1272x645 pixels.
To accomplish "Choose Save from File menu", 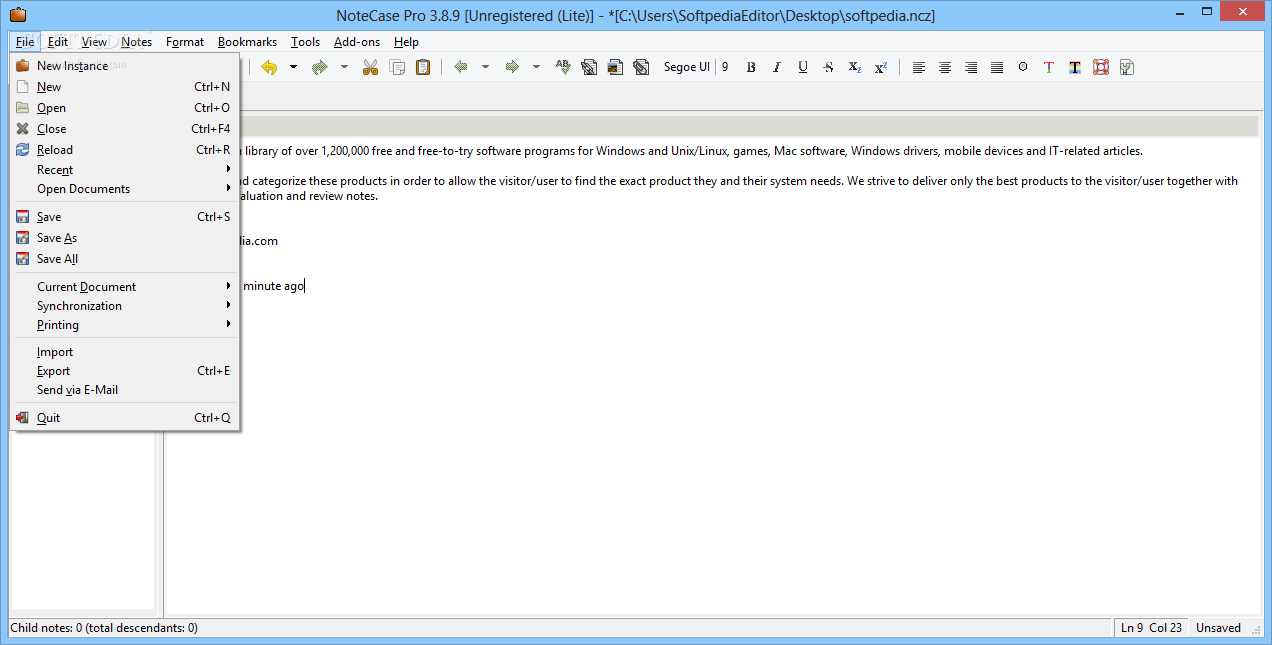I will point(125,217).
